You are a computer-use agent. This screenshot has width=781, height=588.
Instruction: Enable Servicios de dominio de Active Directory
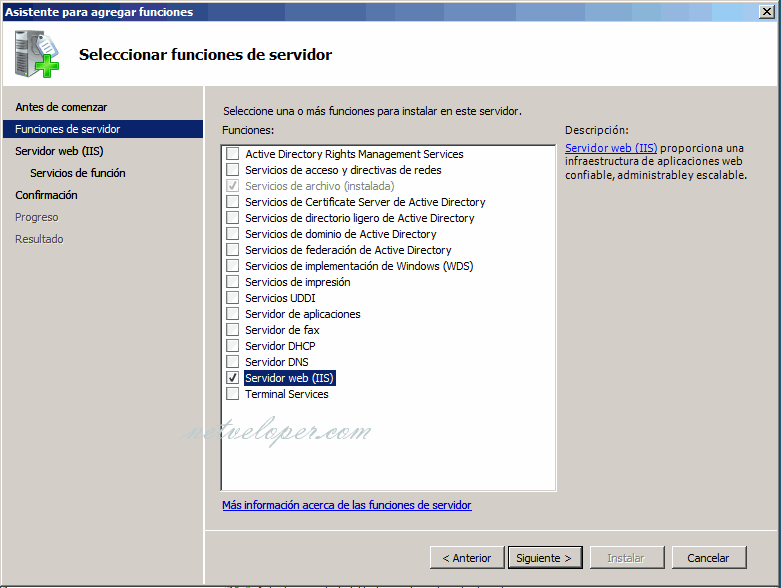(233, 234)
